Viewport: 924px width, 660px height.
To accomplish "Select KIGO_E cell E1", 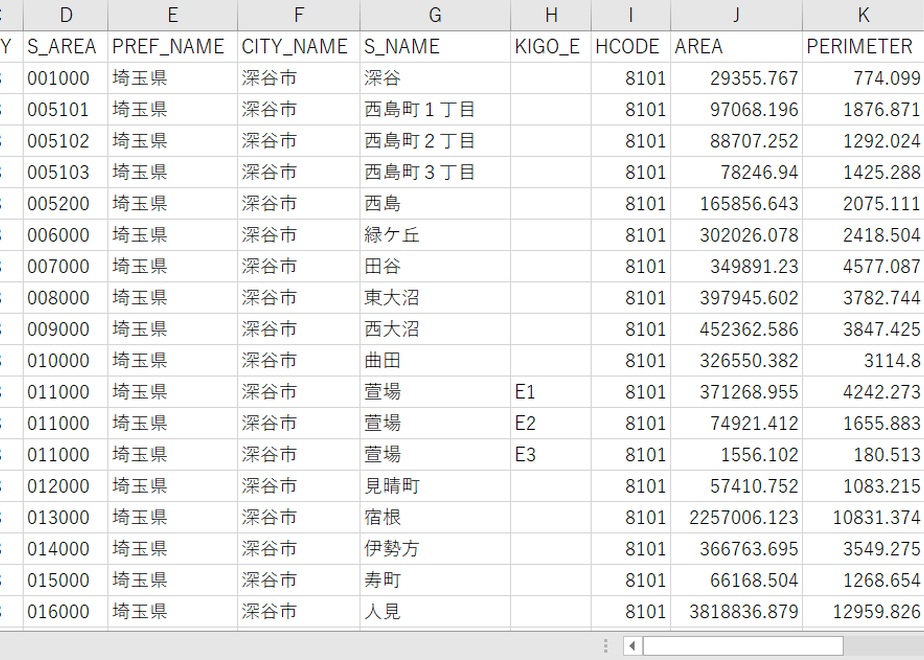I will pyautogui.click(x=551, y=391).
